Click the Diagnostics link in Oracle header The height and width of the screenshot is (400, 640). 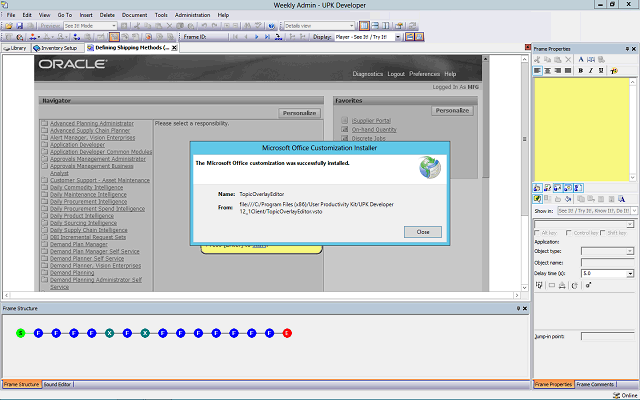[368, 74]
